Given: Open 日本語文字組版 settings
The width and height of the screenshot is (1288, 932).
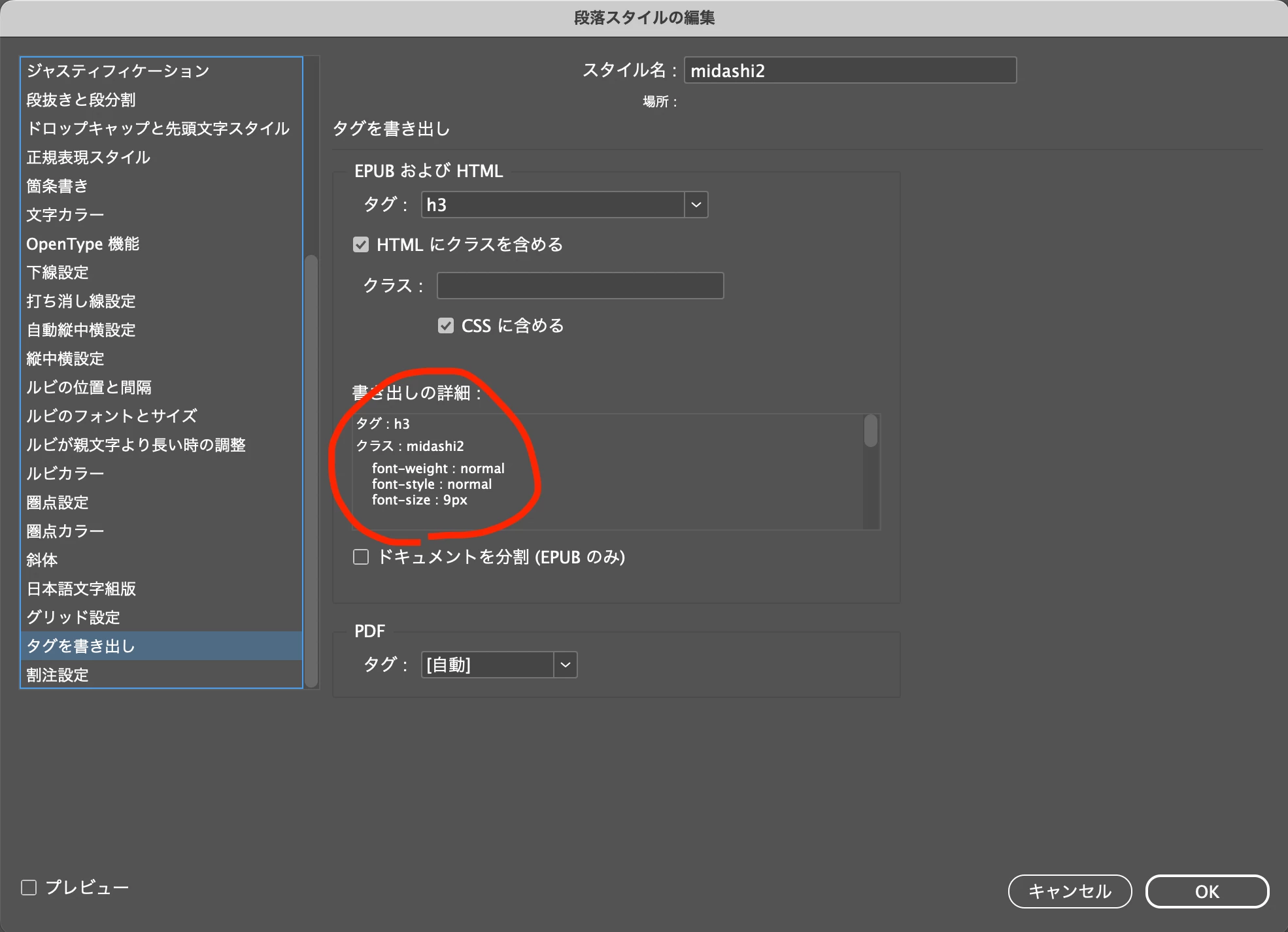Looking at the screenshot, I should pyautogui.click(x=81, y=589).
